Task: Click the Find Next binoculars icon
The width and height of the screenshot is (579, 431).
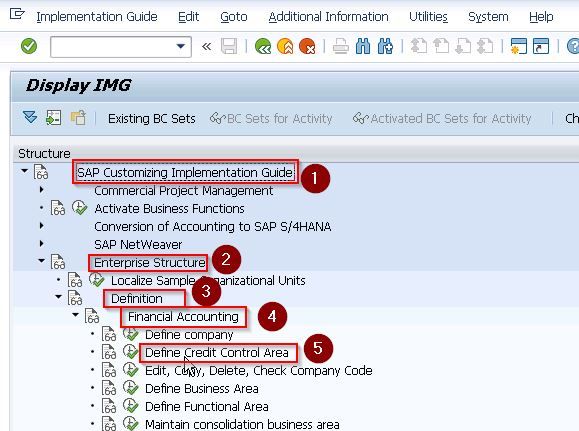Action: [385, 47]
